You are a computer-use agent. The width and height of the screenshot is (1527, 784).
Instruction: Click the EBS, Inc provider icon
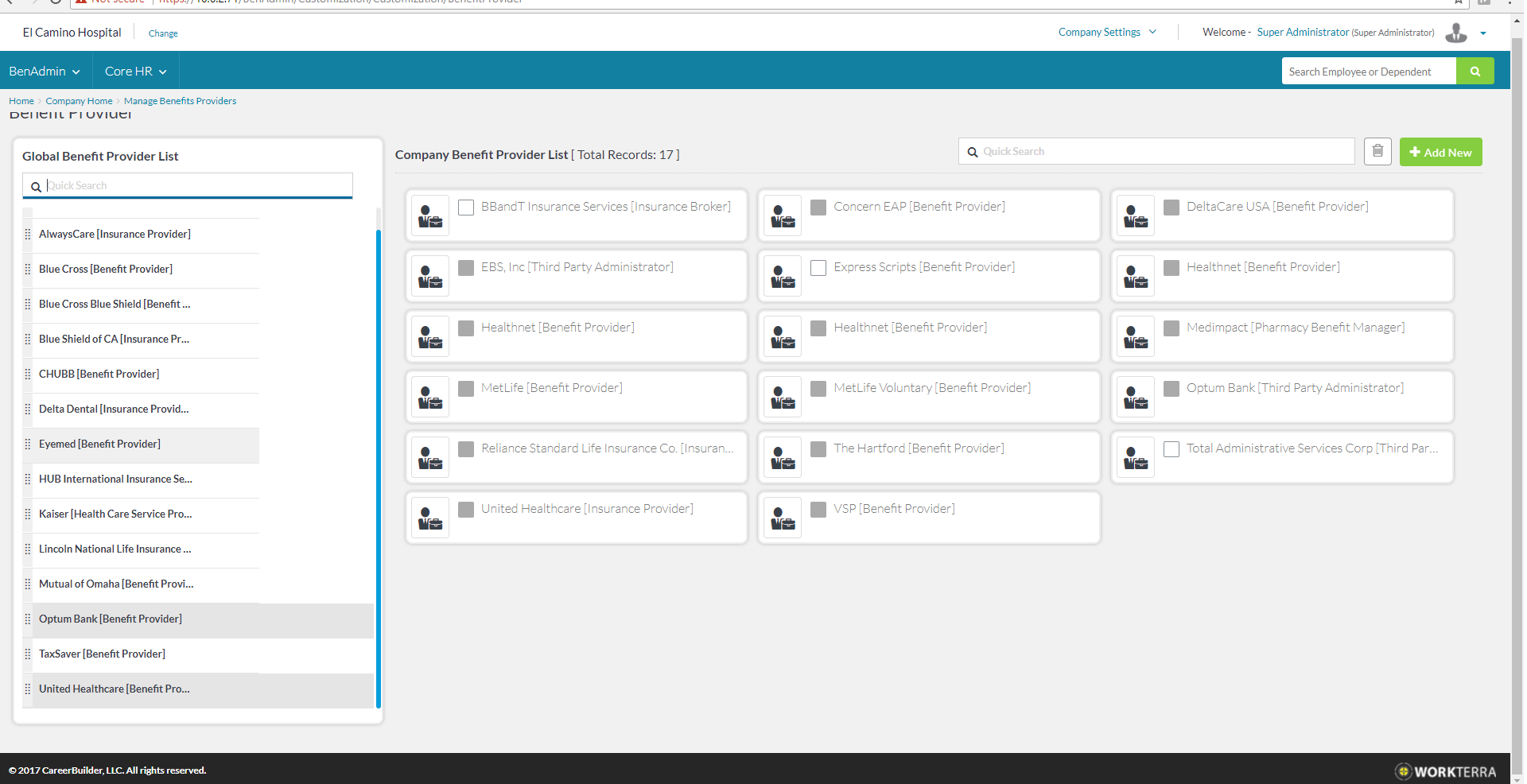tap(430, 277)
